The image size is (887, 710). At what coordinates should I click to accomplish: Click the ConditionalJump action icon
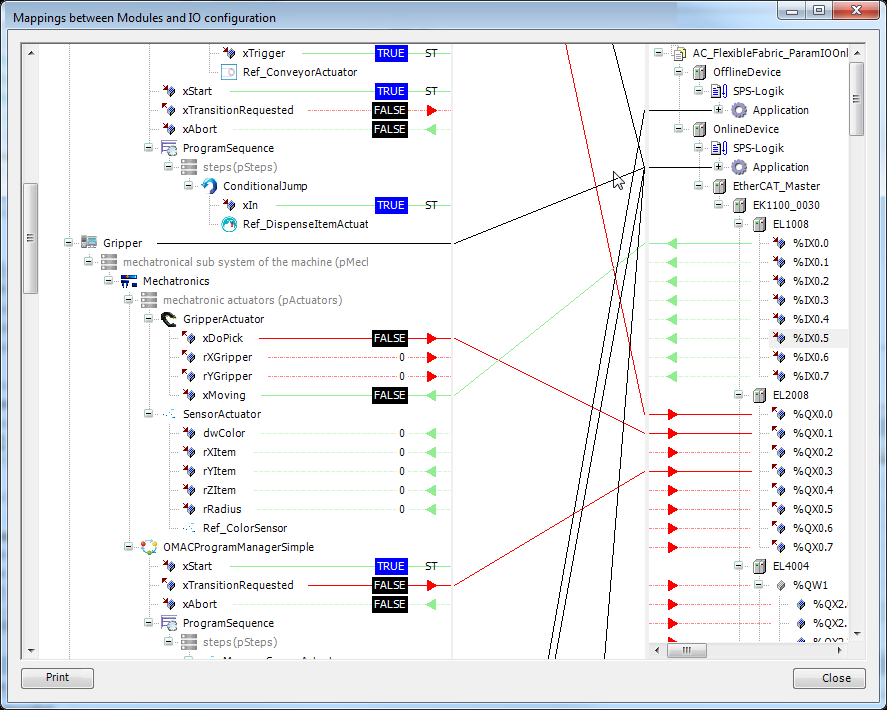coord(207,186)
